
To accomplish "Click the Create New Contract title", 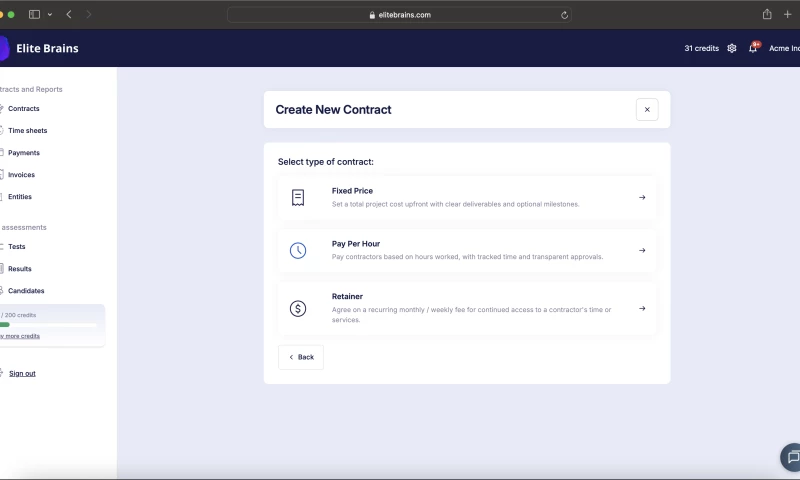I will pos(333,110).
